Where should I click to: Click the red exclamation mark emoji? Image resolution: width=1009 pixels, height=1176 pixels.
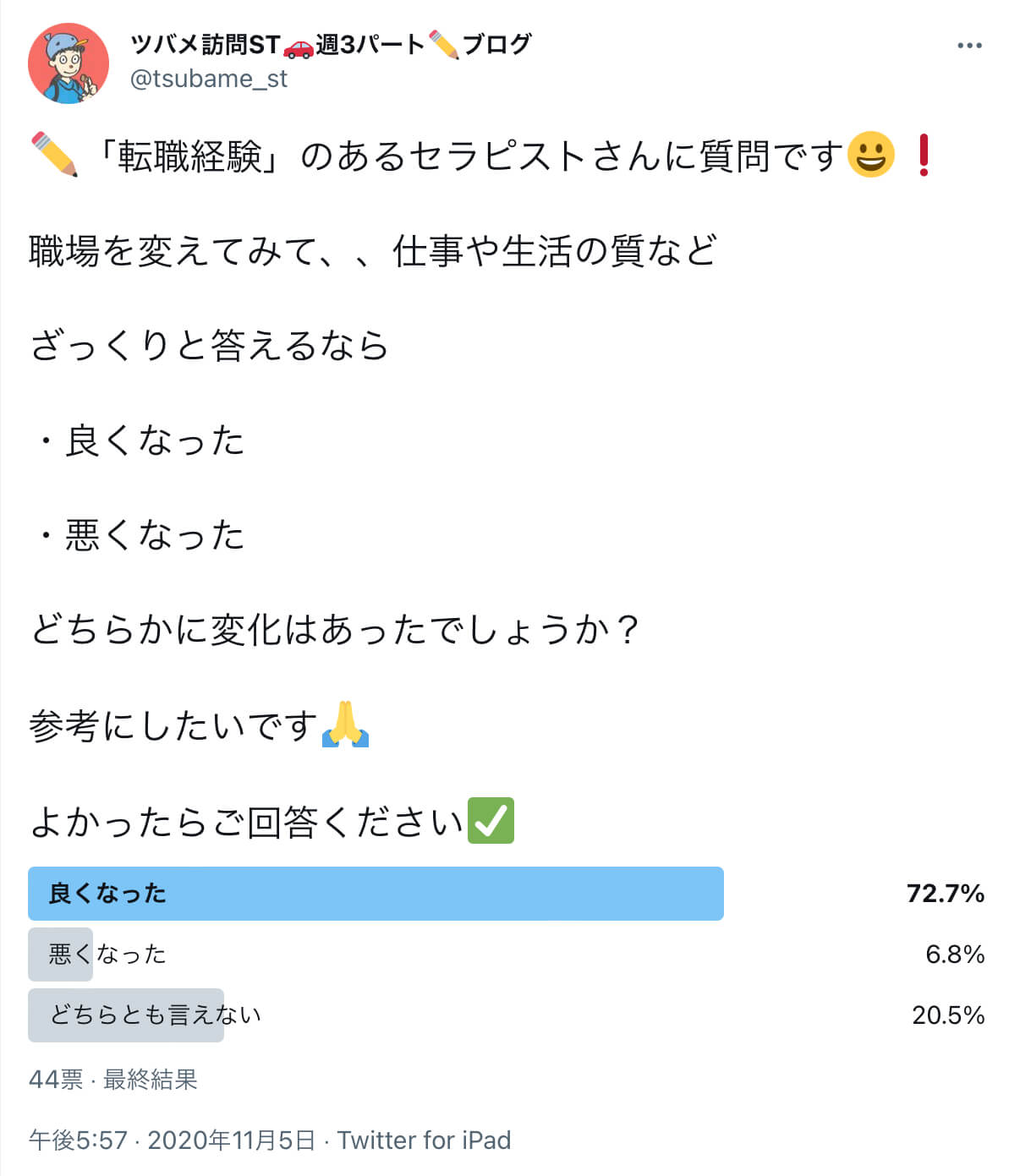point(924,155)
